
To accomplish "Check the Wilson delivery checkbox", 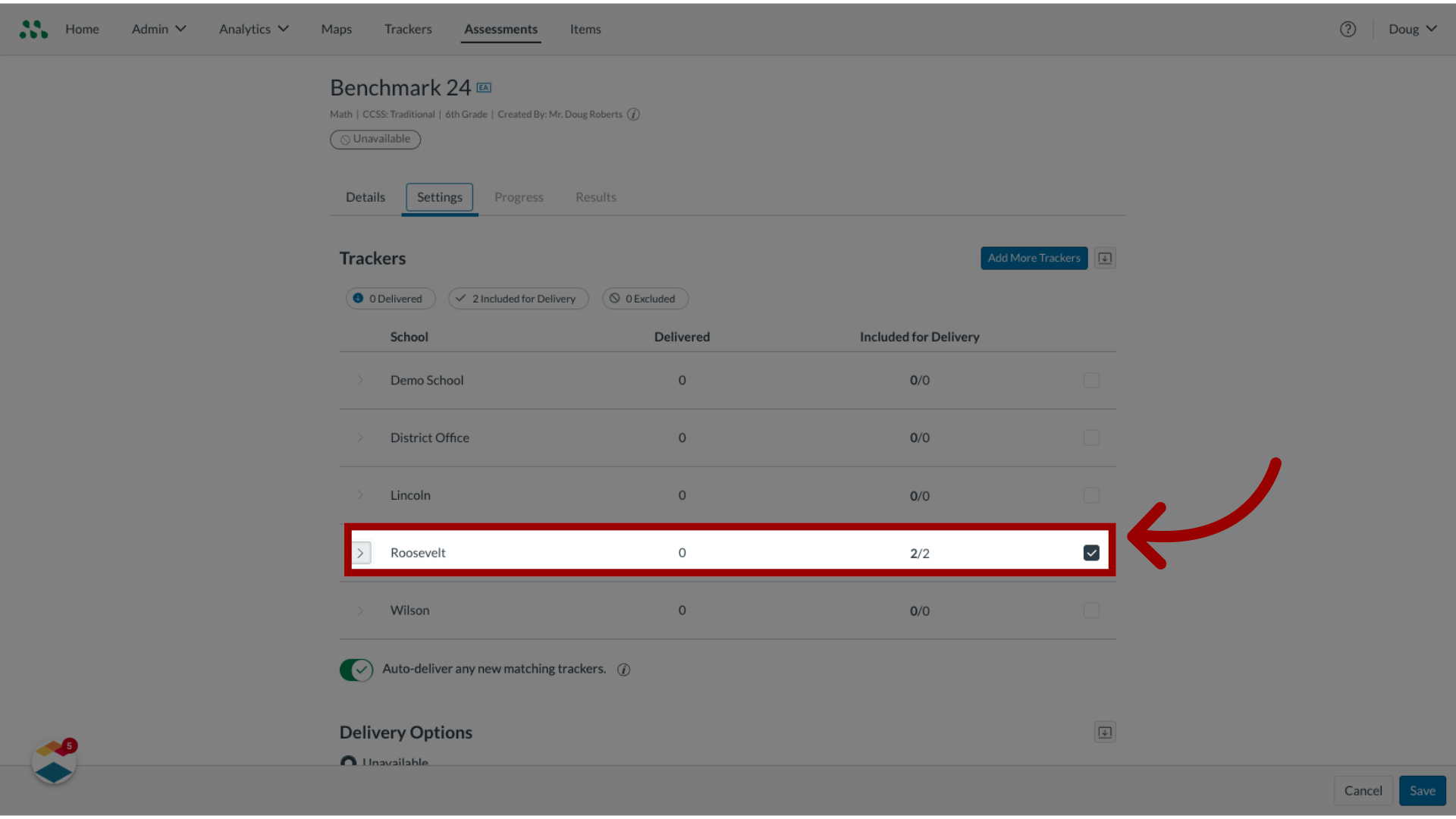I will click(x=1091, y=610).
